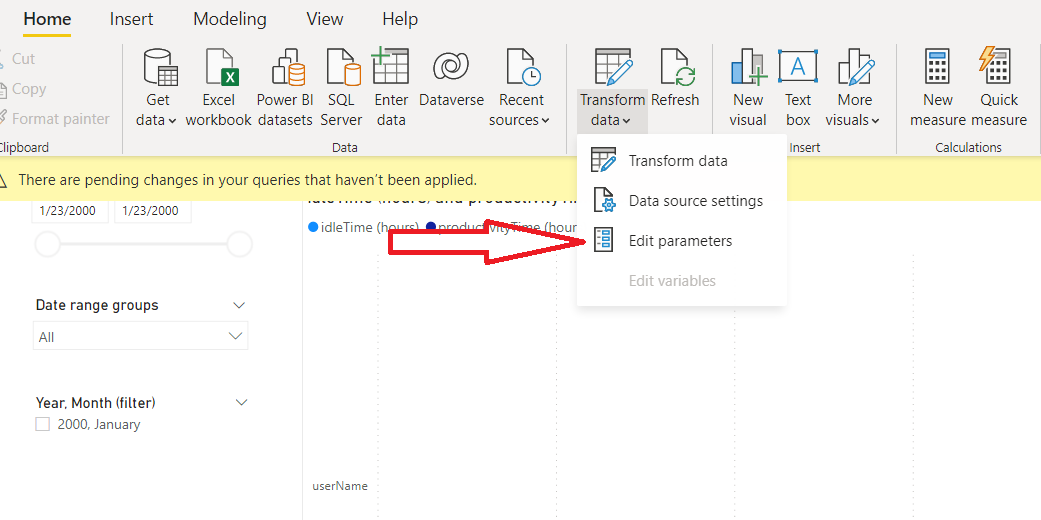Add a Text box
Image resolution: width=1041 pixels, height=520 pixels.
click(798, 69)
